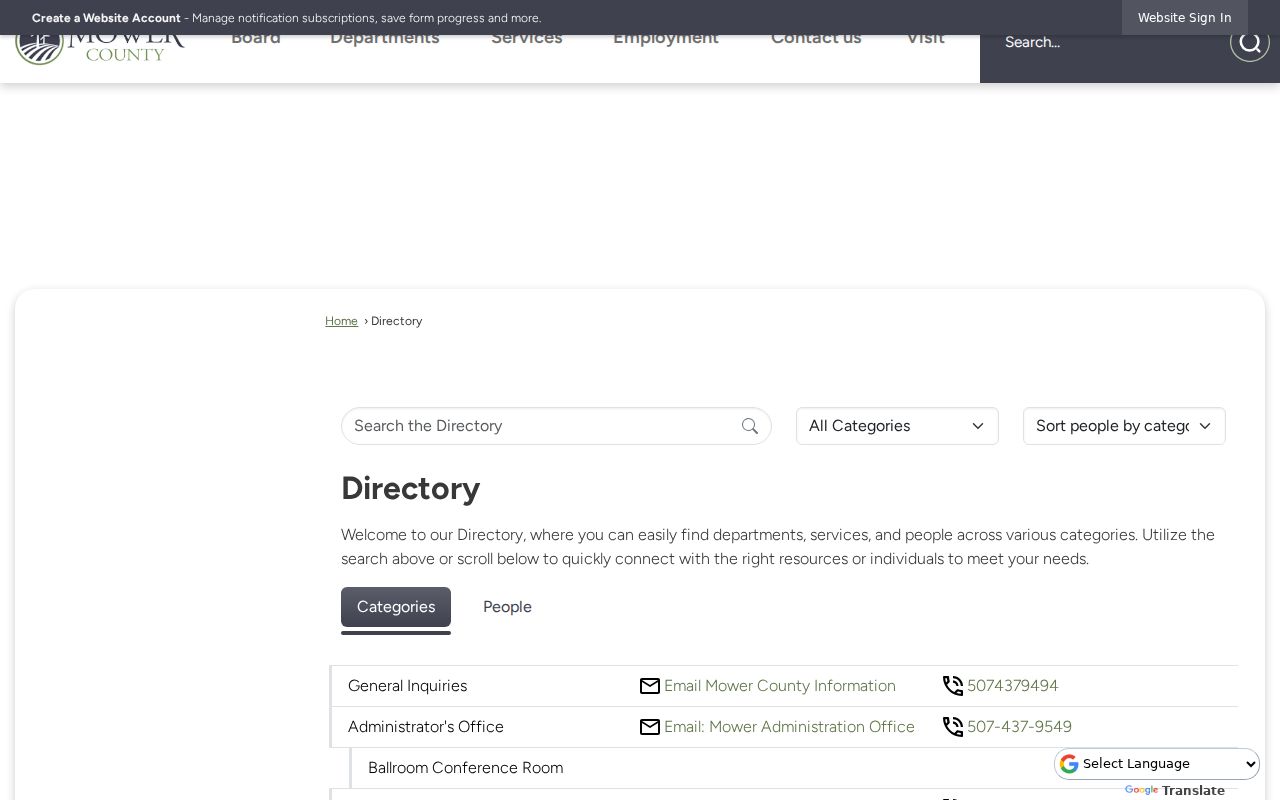Call the 507-437-9549 phone link
The image size is (1280, 800).
[1019, 727]
